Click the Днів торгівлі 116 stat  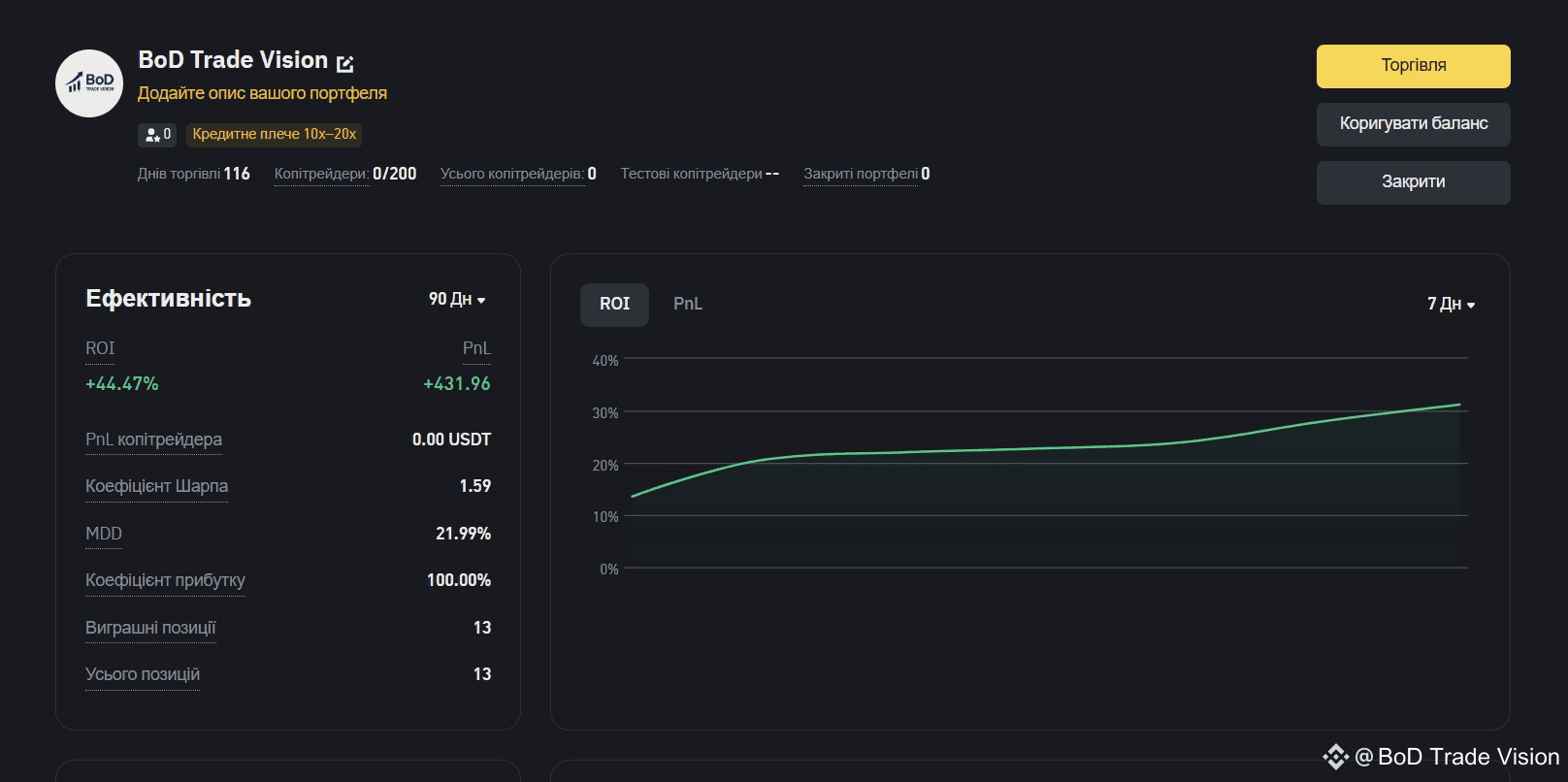click(x=194, y=174)
